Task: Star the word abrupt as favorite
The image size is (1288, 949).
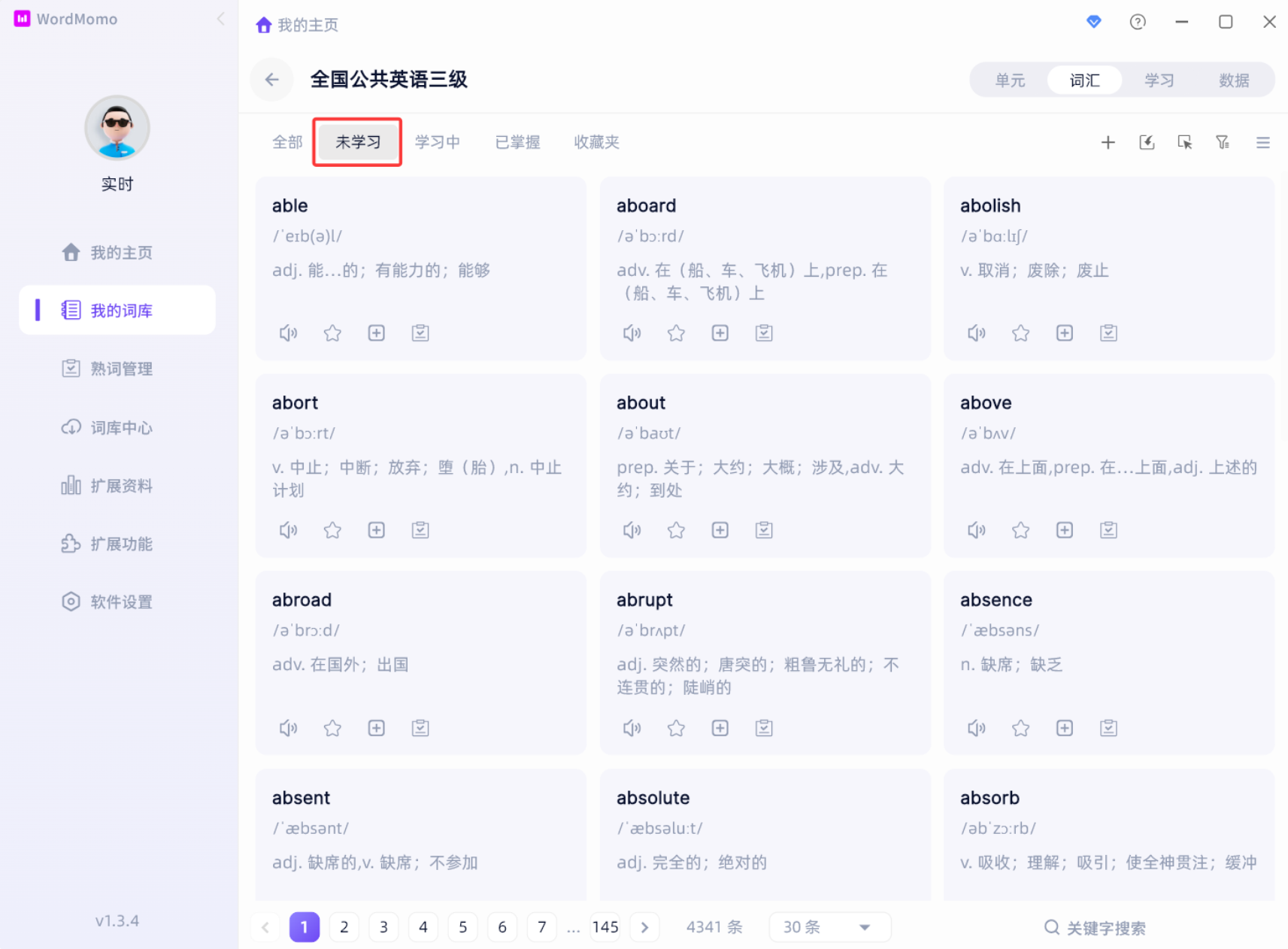Action: 676,728
